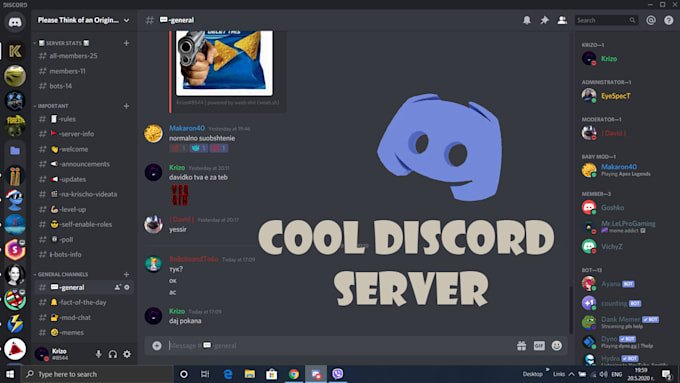Collapse the IMPORTANT category
This screenshot has width=680, height=383.
pos(51,106)
